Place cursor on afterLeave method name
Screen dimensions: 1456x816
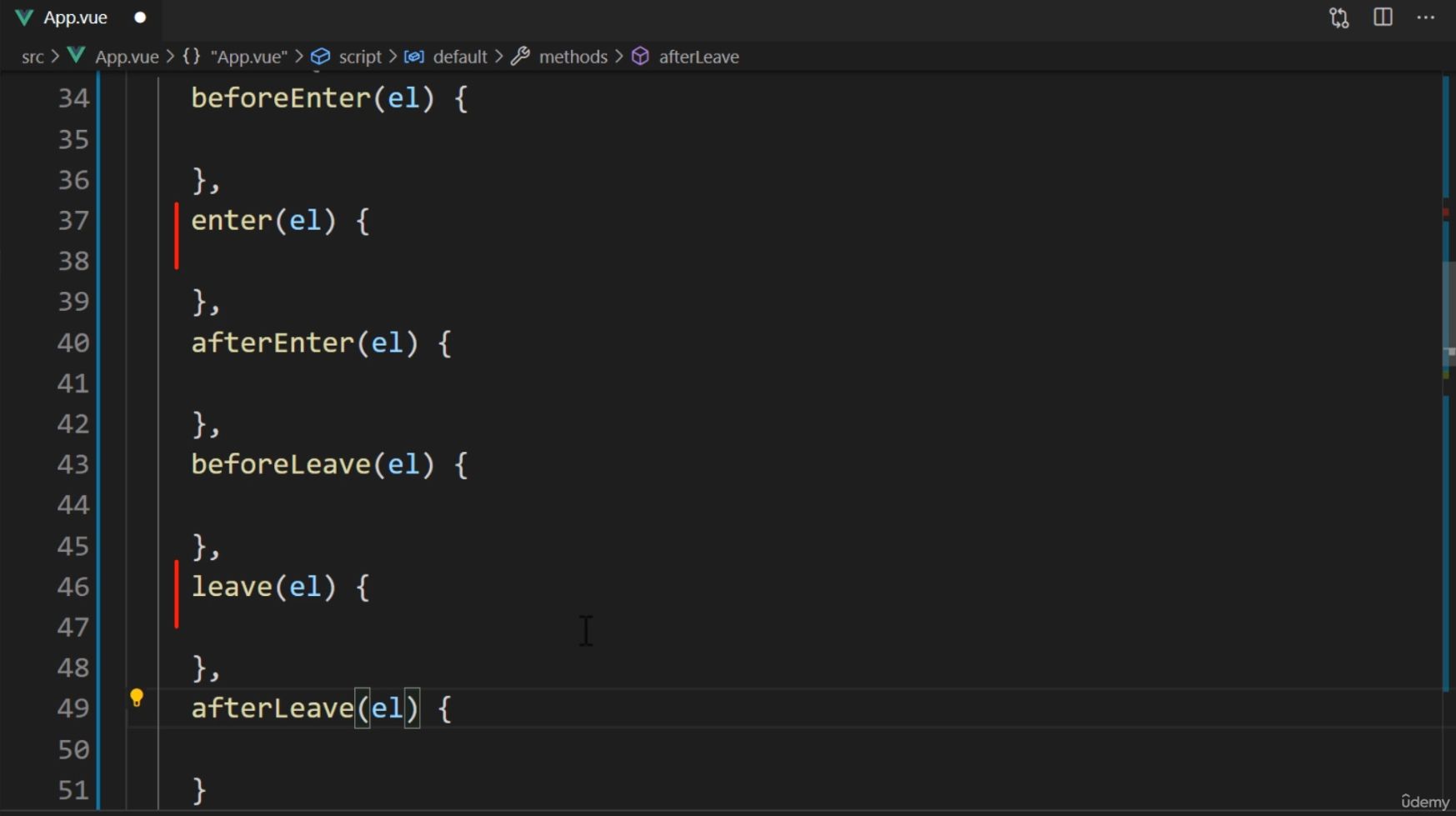tap(273, 708)
